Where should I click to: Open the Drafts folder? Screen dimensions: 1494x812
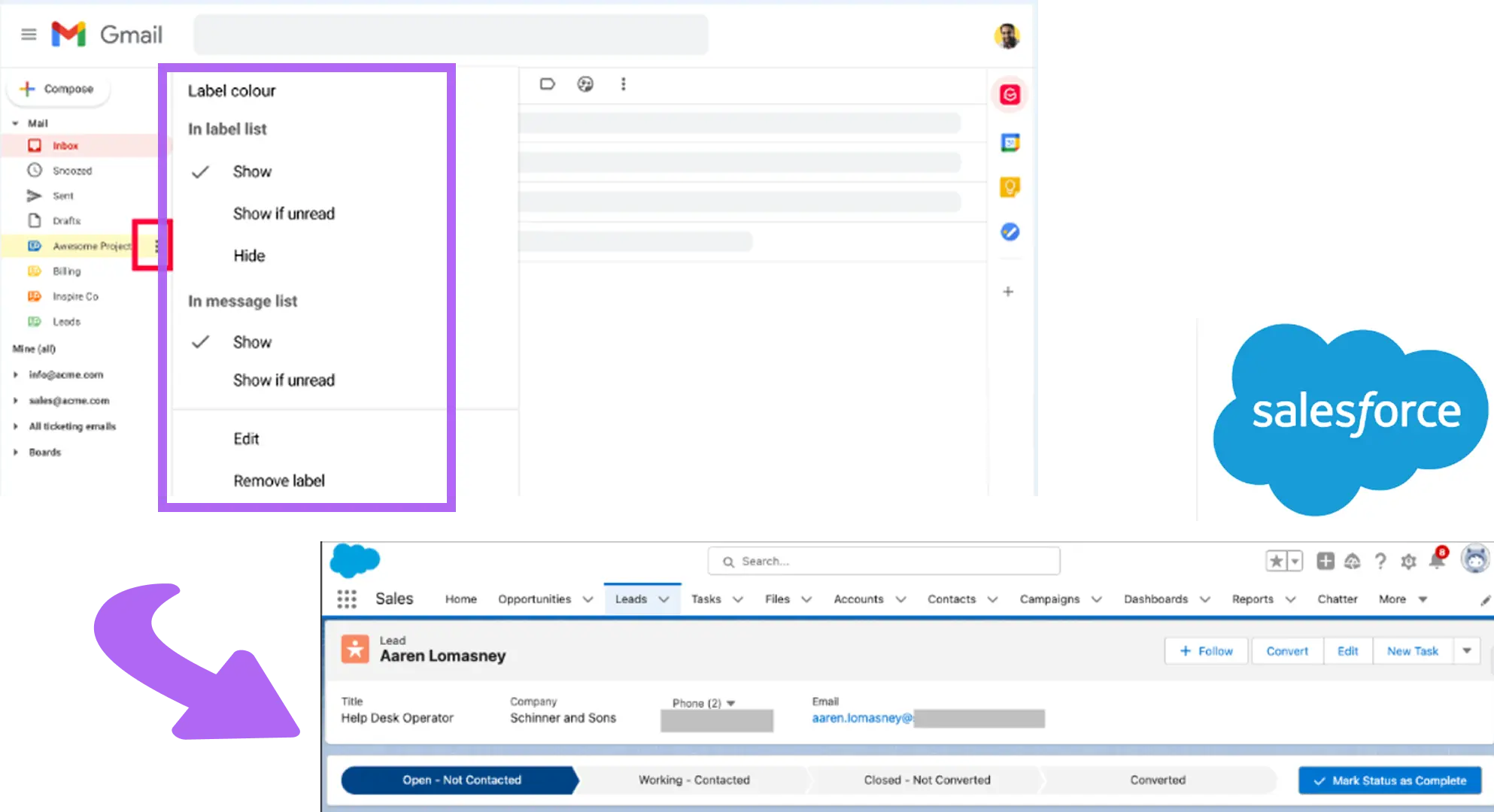click(x=66, y=221)
